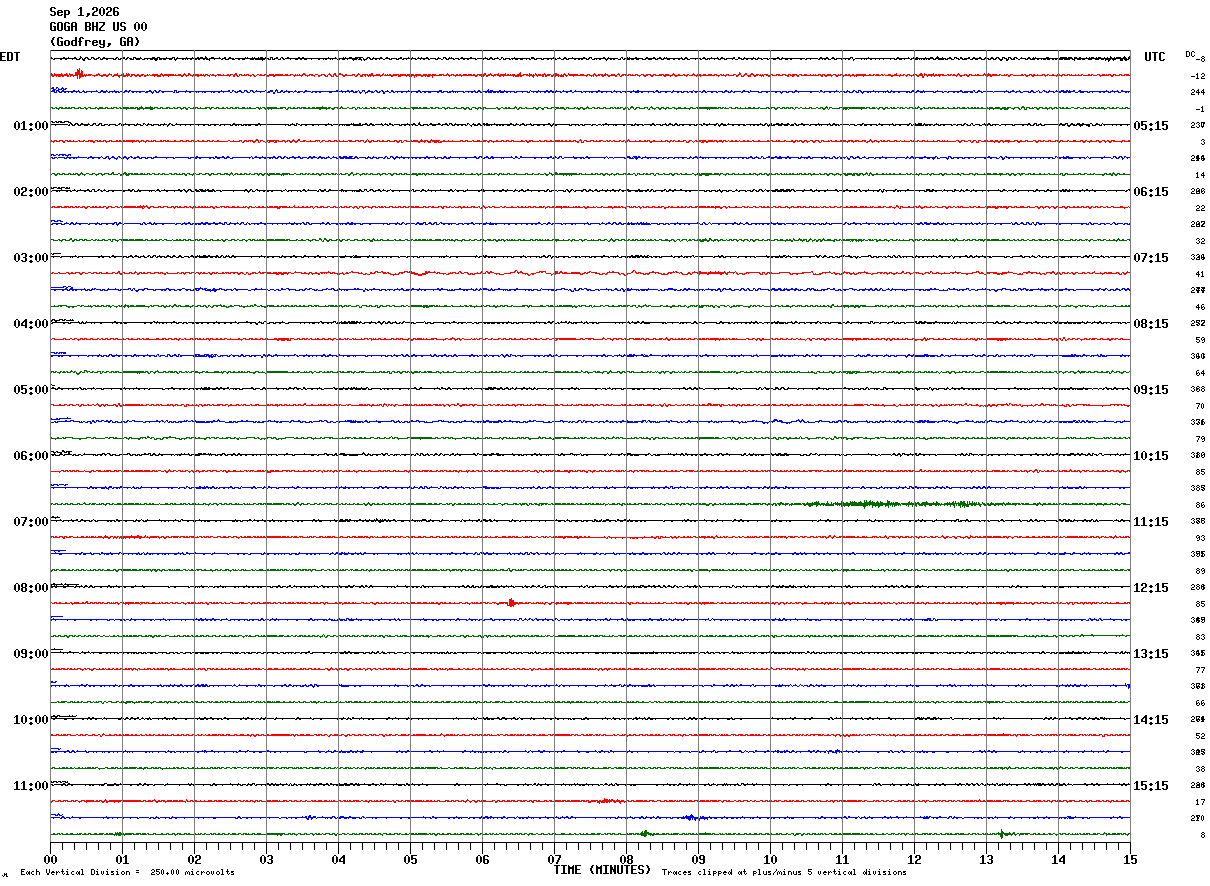1210x886 pixels.
Task: Click the 15:15 UTC time label
Action: pos(1151,786)
